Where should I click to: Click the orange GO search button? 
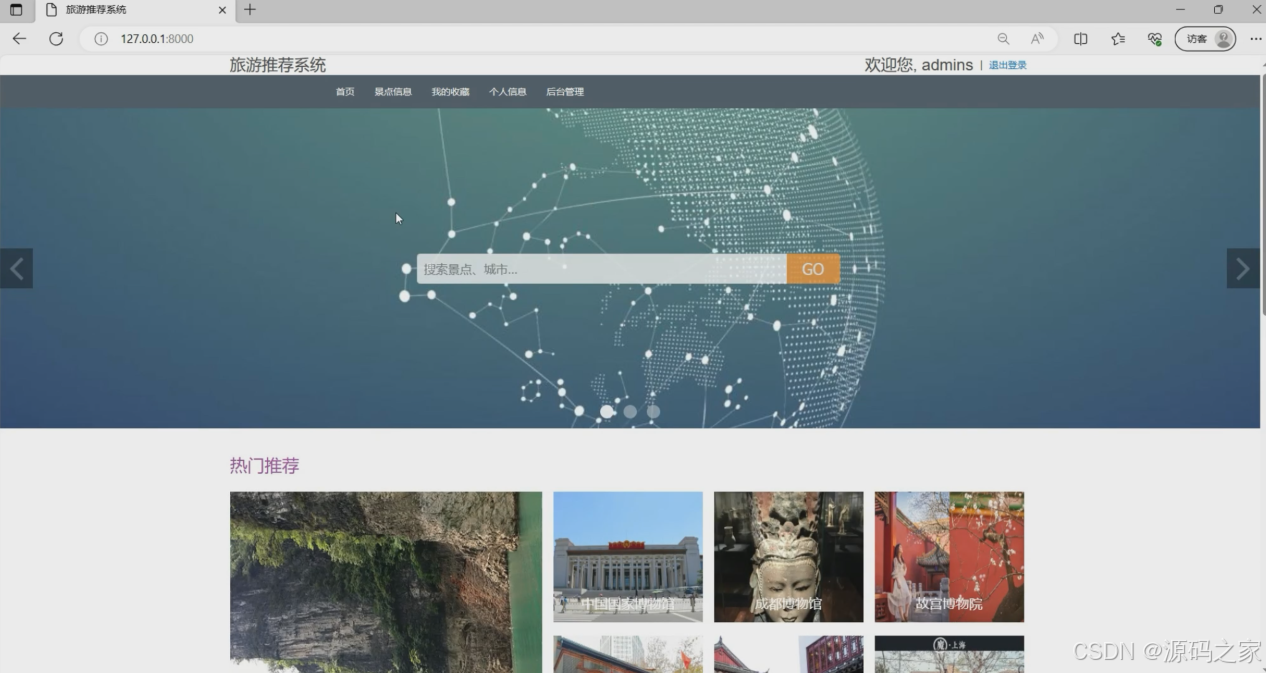tap(813, 269)
